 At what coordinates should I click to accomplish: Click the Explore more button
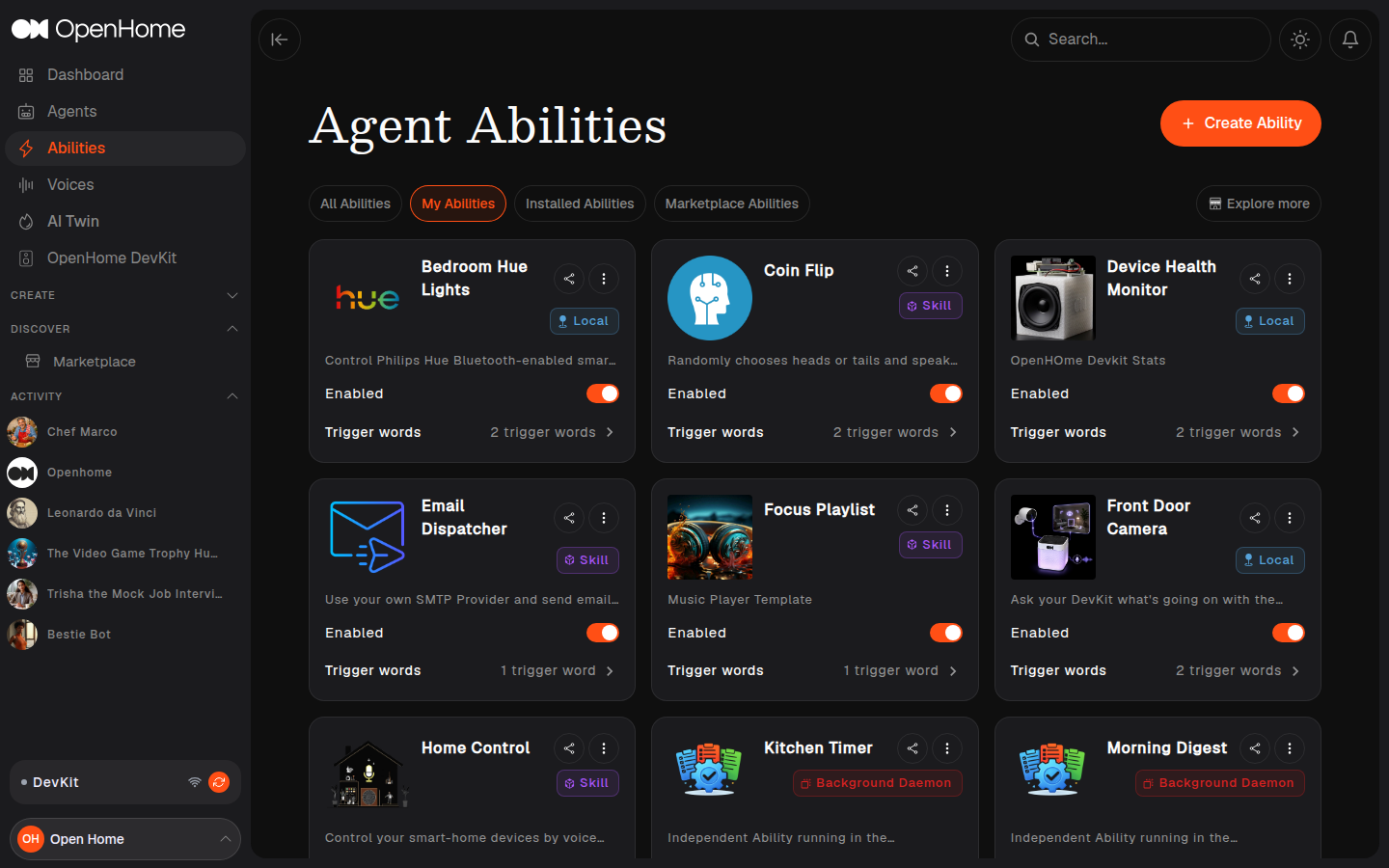click(x=1259, y=203)
